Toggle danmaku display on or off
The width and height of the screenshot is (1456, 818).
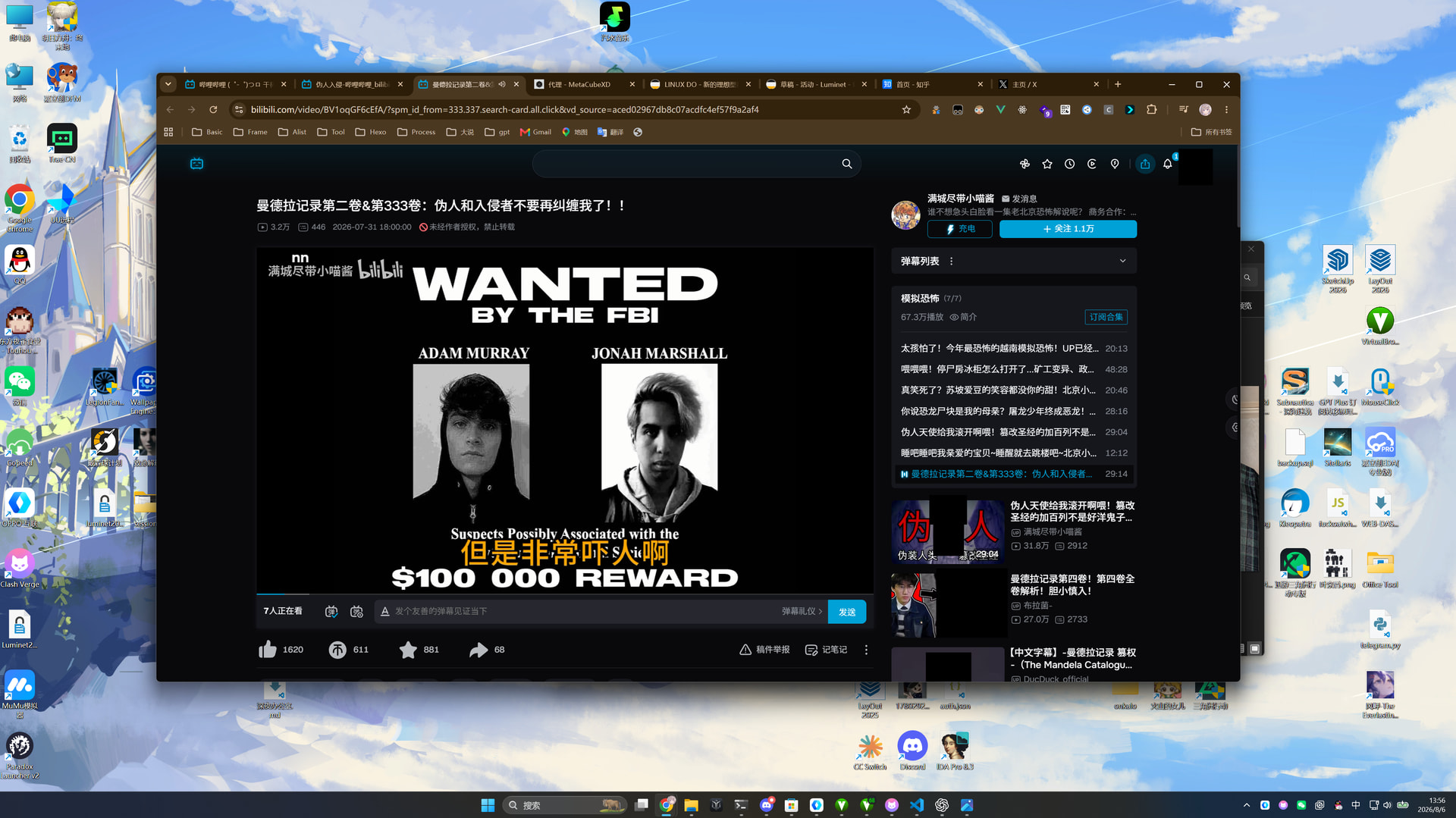click(331, 612)
